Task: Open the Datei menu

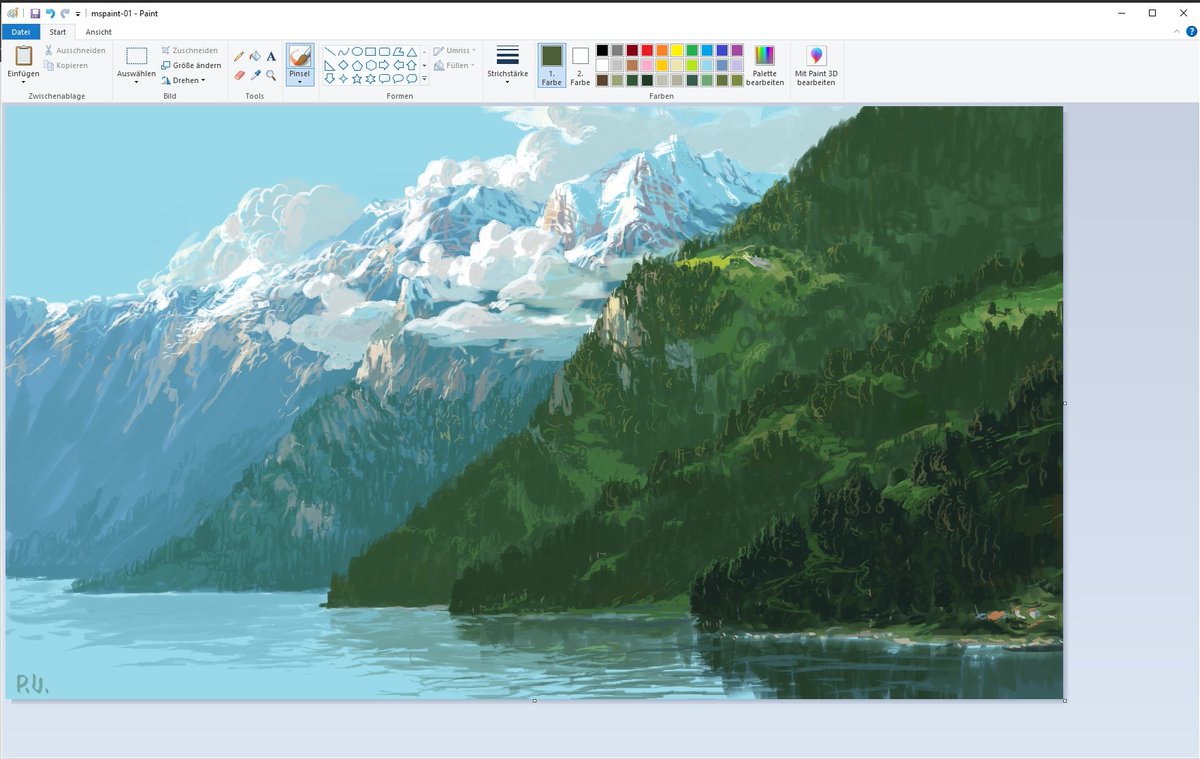Action: pyautogui.click(x=20, y=32)
